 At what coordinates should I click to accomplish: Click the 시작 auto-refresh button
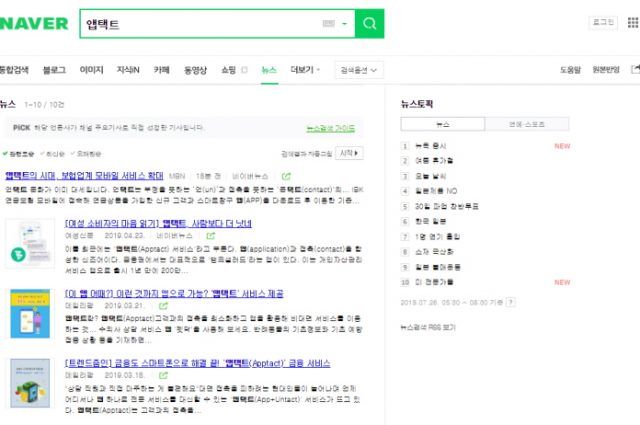(349, 153)
